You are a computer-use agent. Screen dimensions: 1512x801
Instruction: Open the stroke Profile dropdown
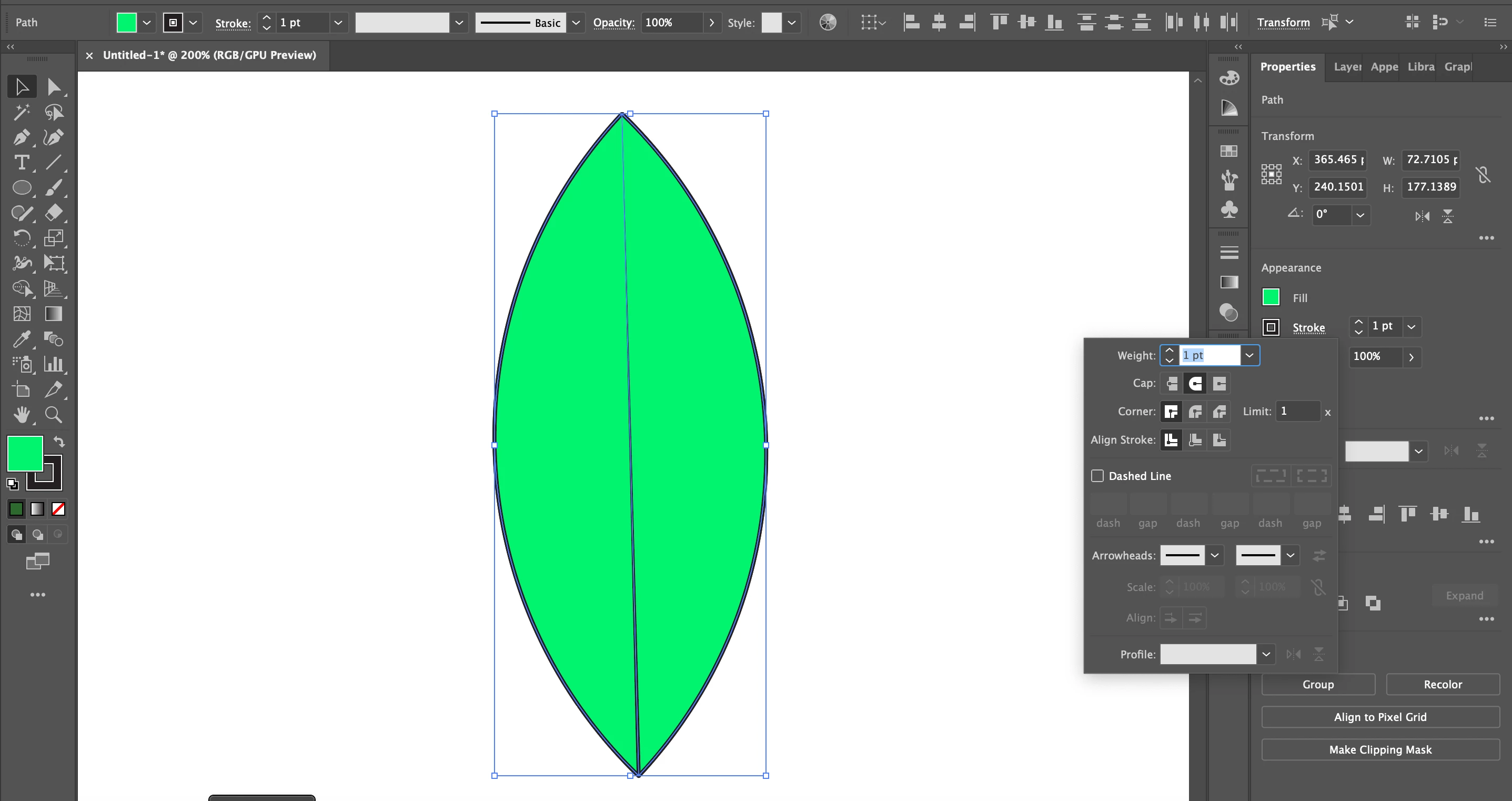coord(1266,654)
